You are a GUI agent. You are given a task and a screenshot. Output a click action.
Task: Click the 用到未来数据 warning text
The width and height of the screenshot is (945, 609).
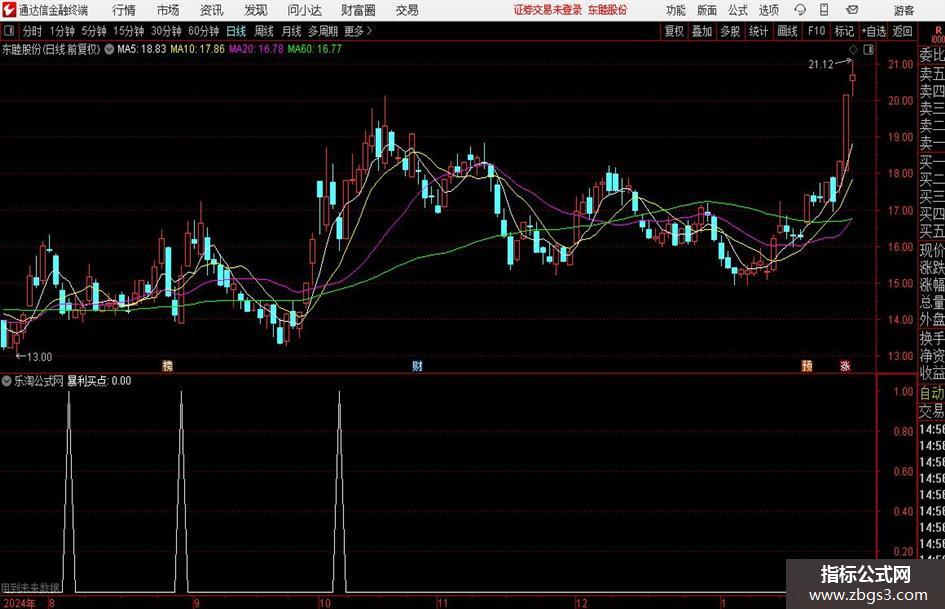tap(30, 587)
